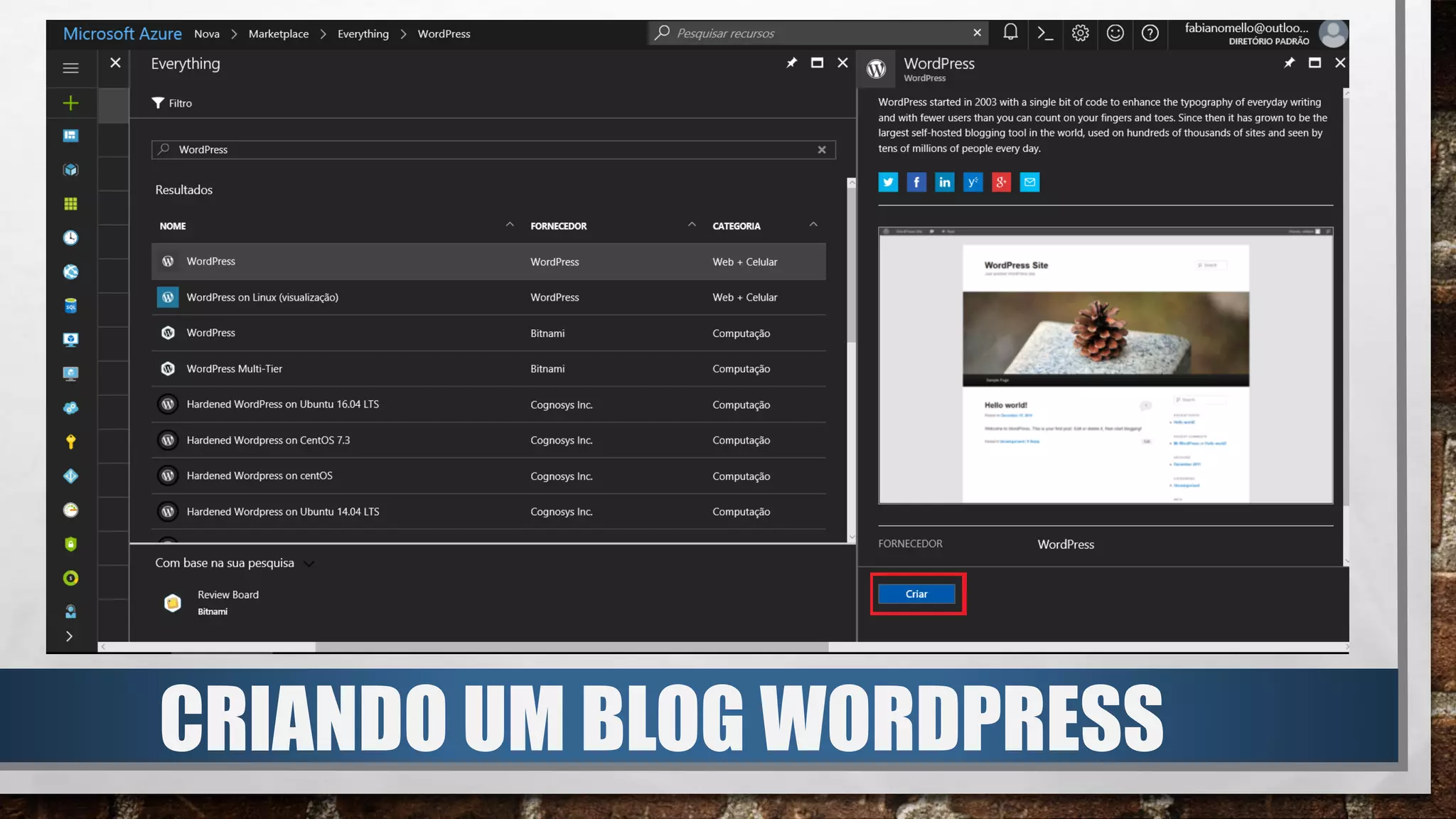
Task: Click the green plus New resource icon
Action: point(70,103)
